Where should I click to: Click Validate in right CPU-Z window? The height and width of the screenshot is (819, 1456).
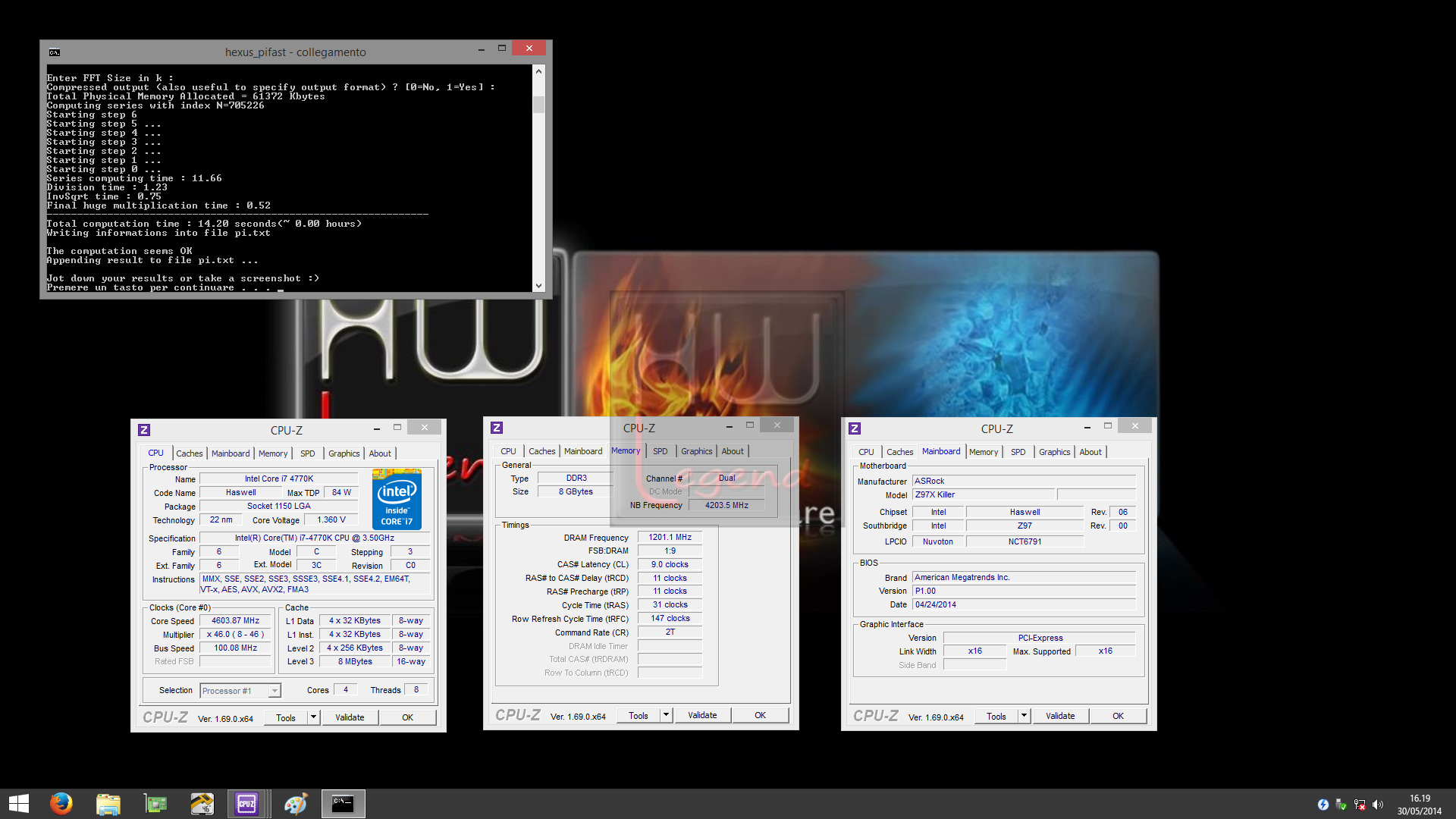[1060, 716]
